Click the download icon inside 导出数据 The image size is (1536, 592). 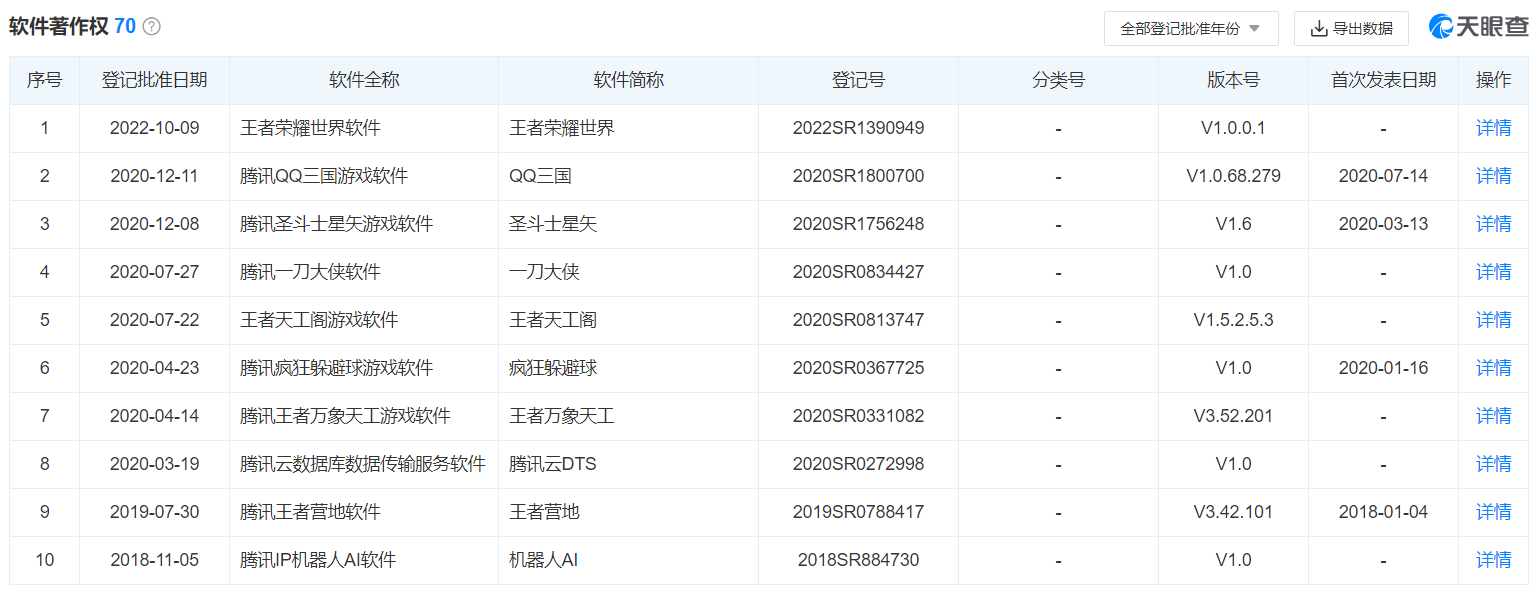[x=1318, y=28]
